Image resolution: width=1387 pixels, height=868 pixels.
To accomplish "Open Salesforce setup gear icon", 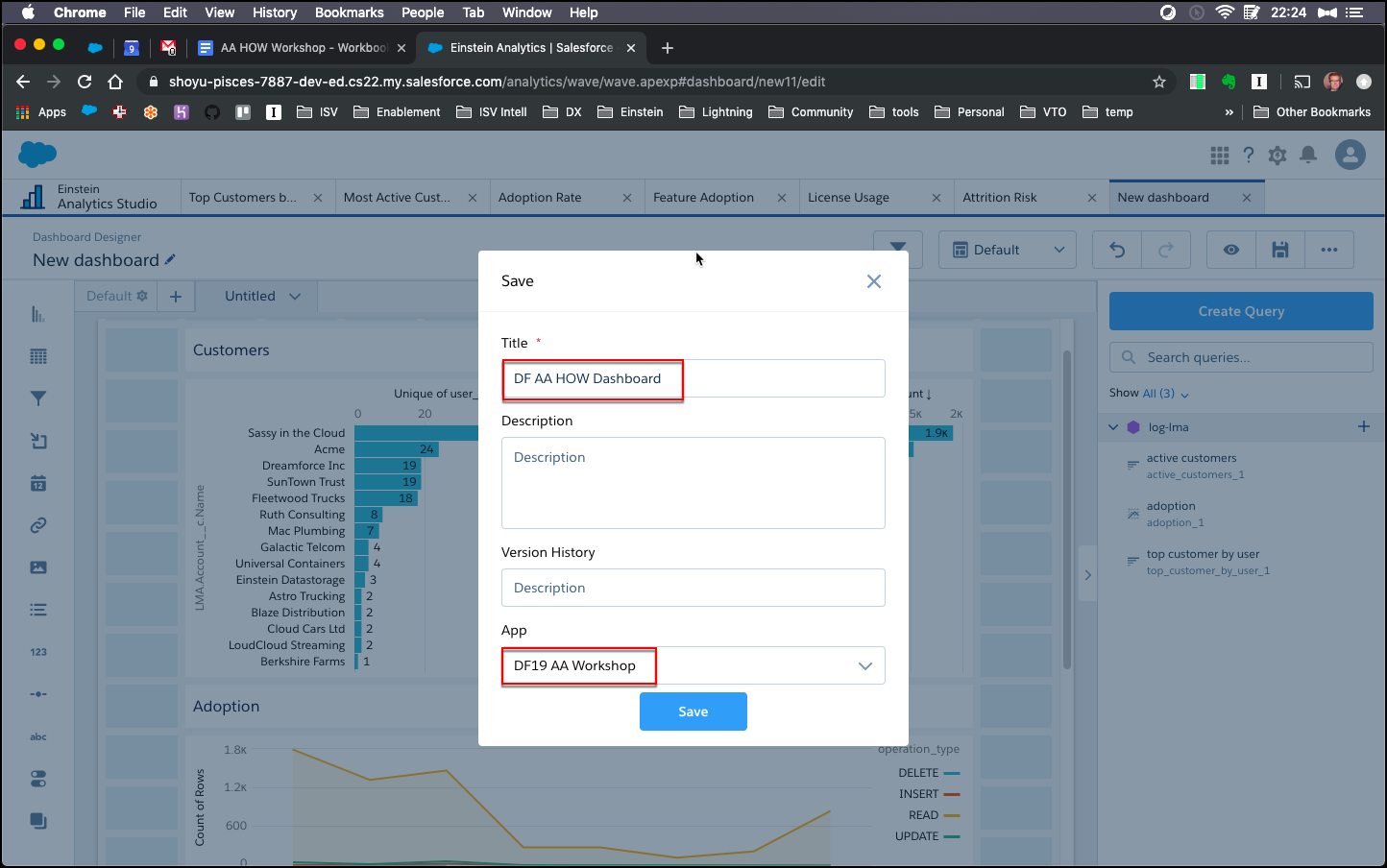I will point(1277,155).
